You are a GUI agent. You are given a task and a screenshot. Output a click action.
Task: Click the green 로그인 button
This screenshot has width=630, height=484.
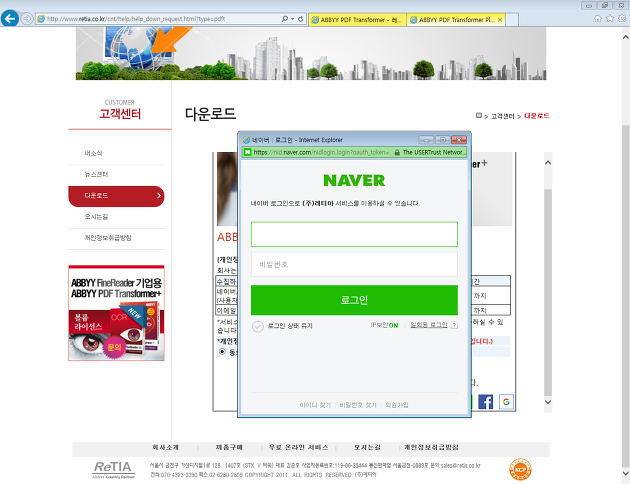click(x=354, y=300)
